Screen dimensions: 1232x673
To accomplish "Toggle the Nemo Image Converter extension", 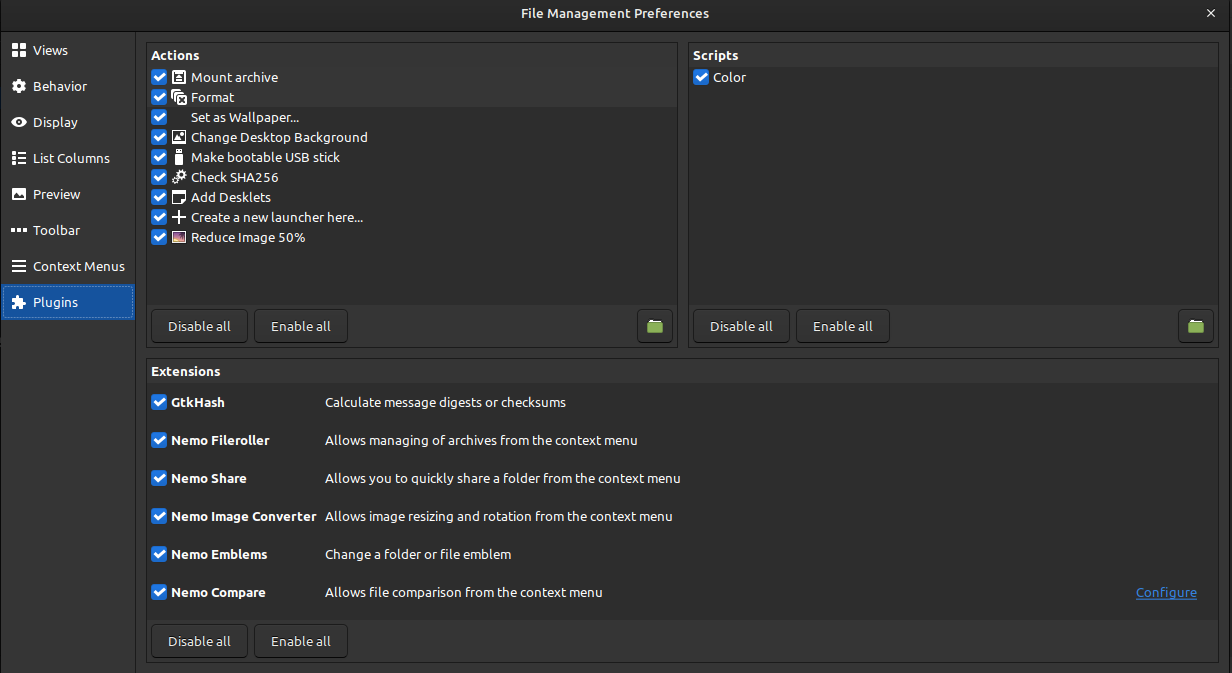I will pyautogui.click(x=159, y=516).
